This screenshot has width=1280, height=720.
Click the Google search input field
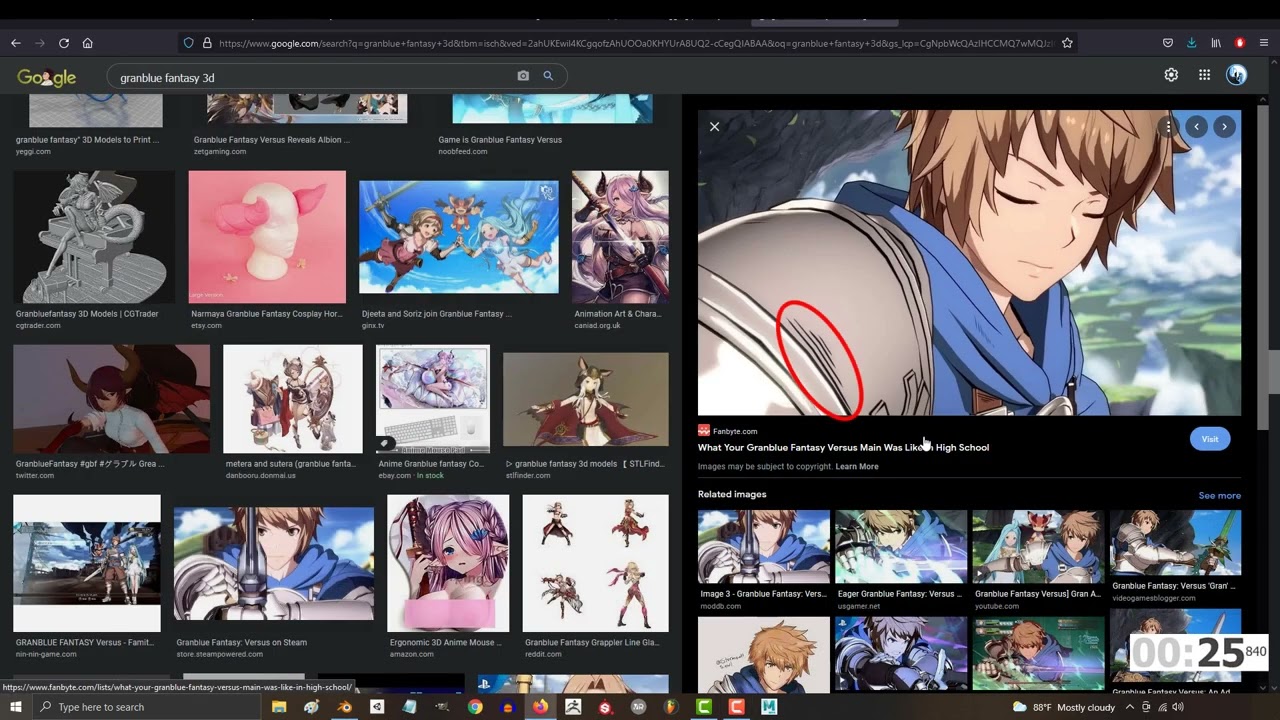(313, 77)
